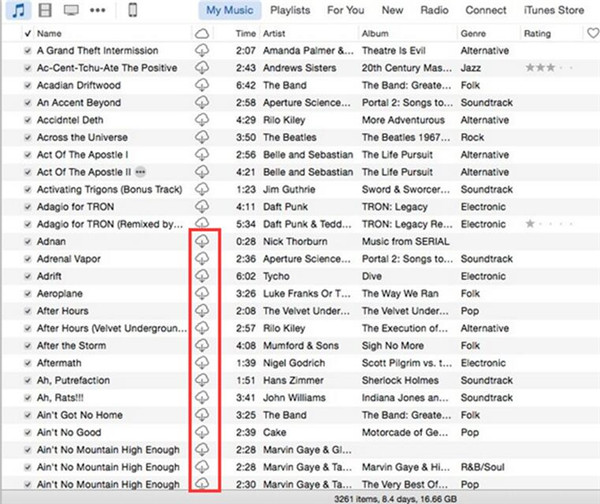This screenshot has width=600, height=504.
Task: Switch to the Movies library icon
Action: [x=45, y=10]
